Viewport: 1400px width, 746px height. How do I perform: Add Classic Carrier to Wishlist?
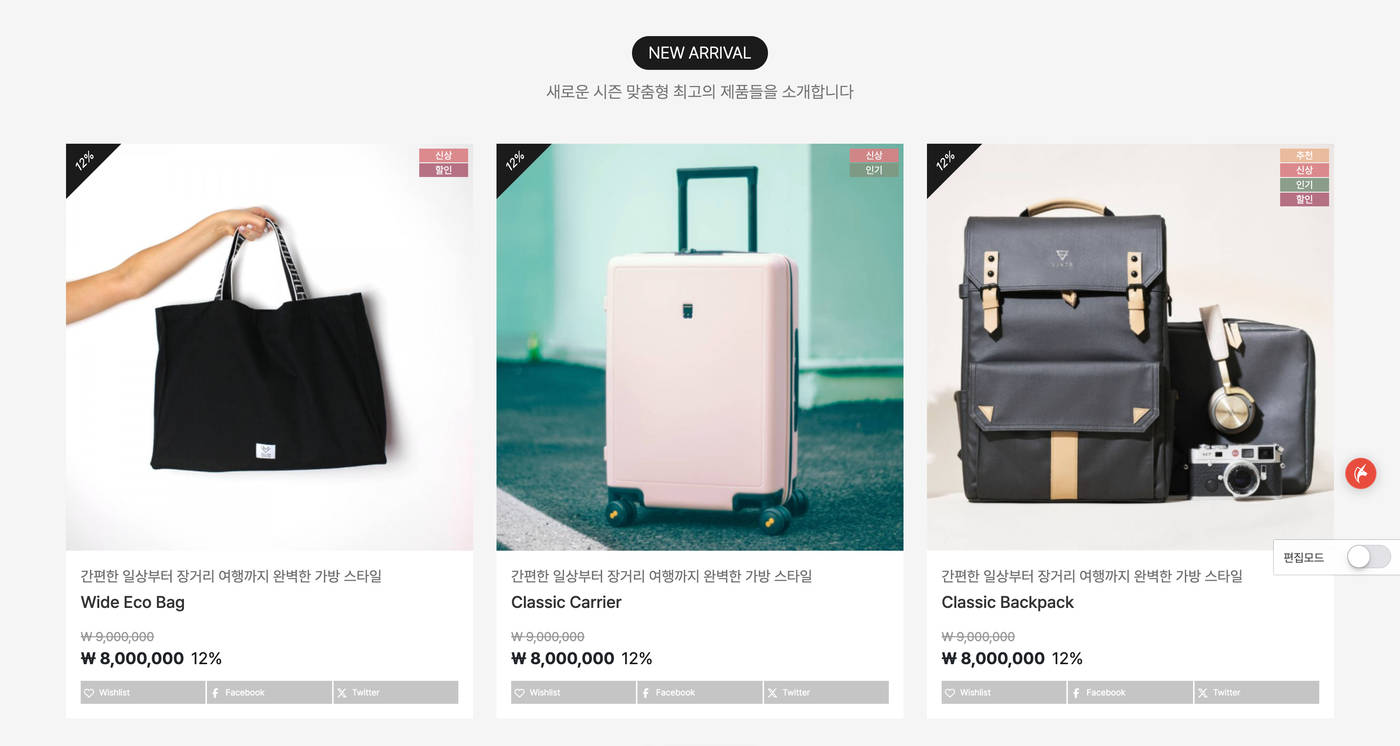[x=573, y=692]
